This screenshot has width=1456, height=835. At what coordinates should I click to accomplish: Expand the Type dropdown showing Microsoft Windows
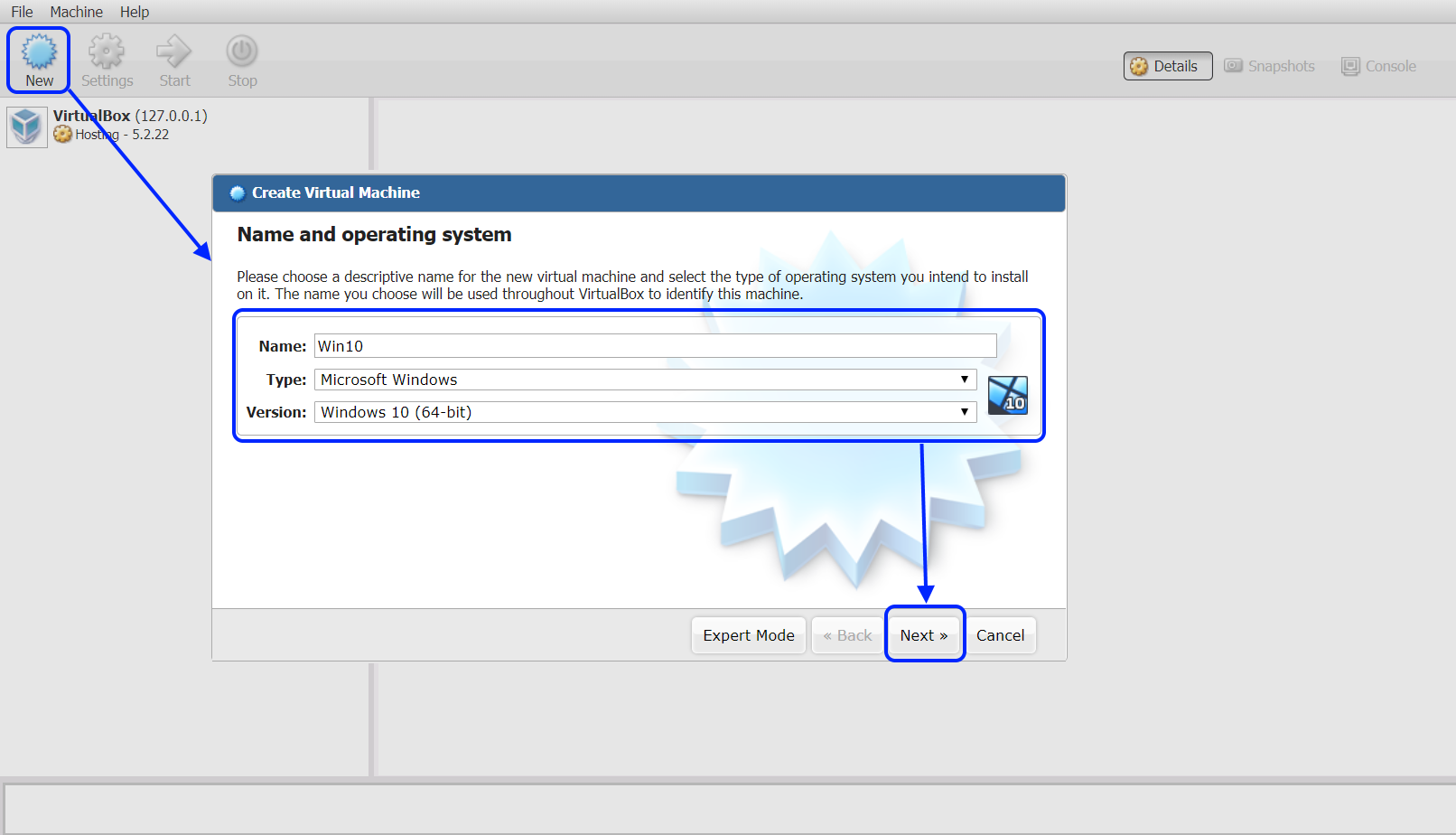click(x=645, y=380)
